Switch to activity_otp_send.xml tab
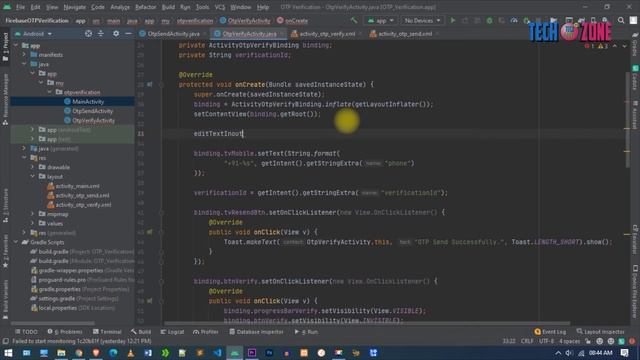This screenshot has height=360, width=640. pos(405,34)
